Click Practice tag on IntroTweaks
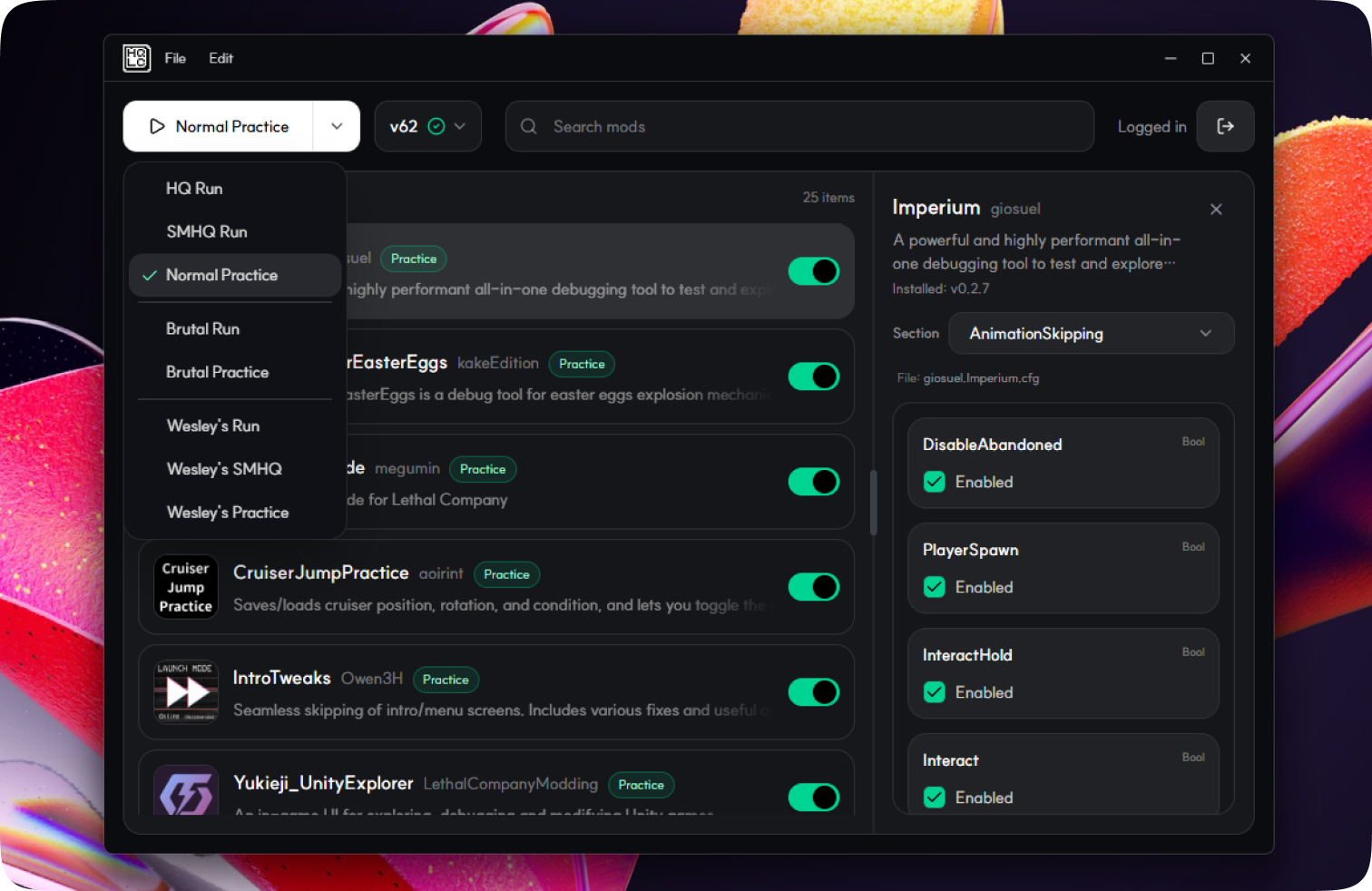1372x891 pixels. (x=446, y=680)
